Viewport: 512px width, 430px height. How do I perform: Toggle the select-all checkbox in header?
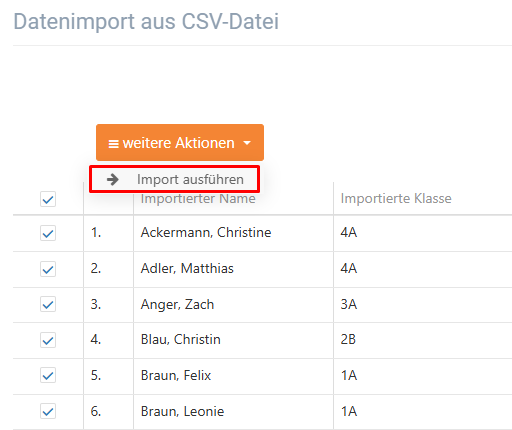point(48,199)
